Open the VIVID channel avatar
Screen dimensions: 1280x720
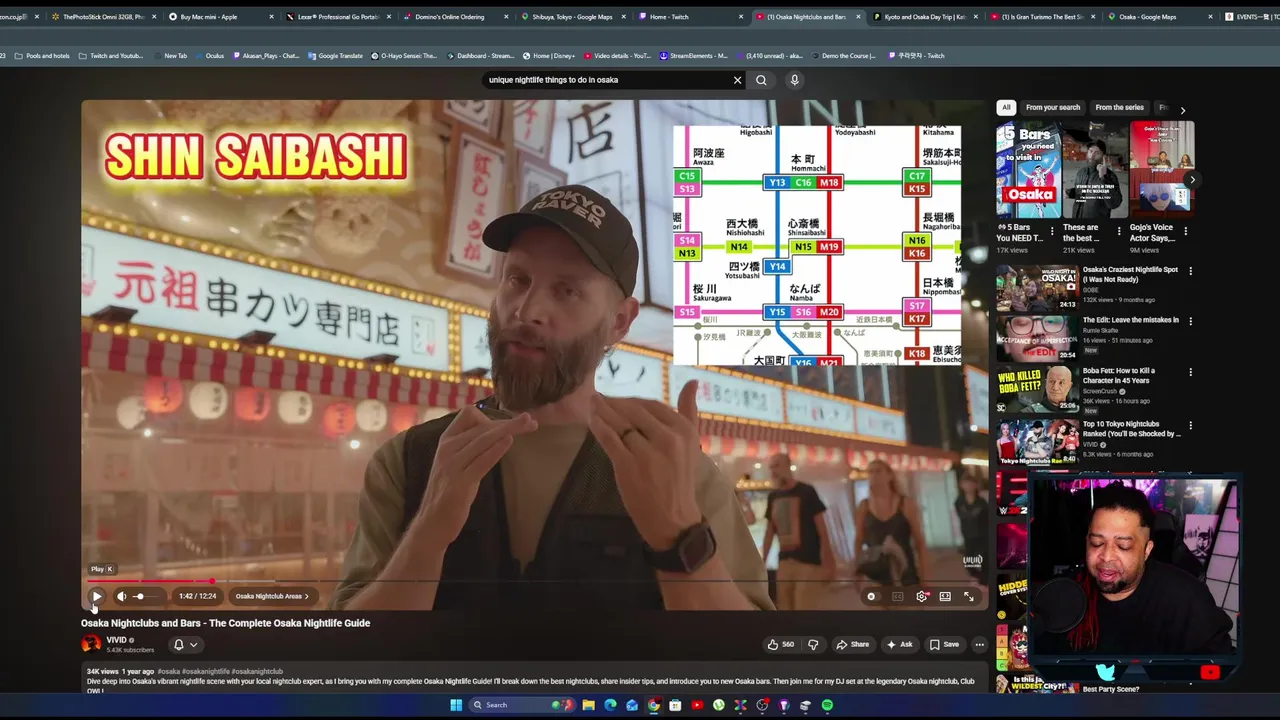click(91, 644)
